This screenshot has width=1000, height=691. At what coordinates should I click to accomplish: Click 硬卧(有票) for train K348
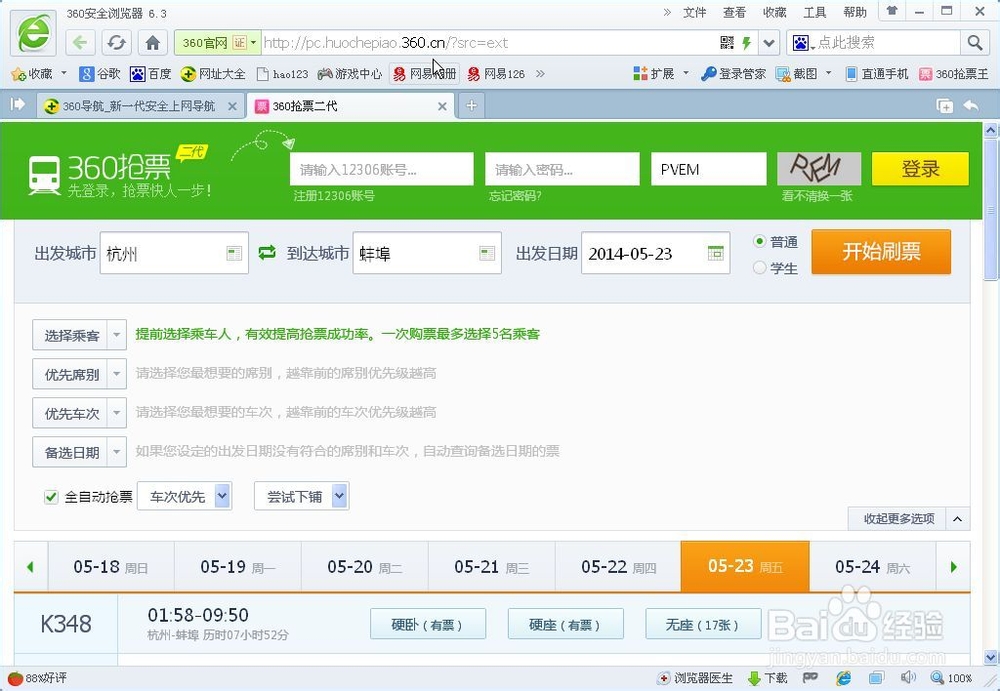(x=428, y=624)
